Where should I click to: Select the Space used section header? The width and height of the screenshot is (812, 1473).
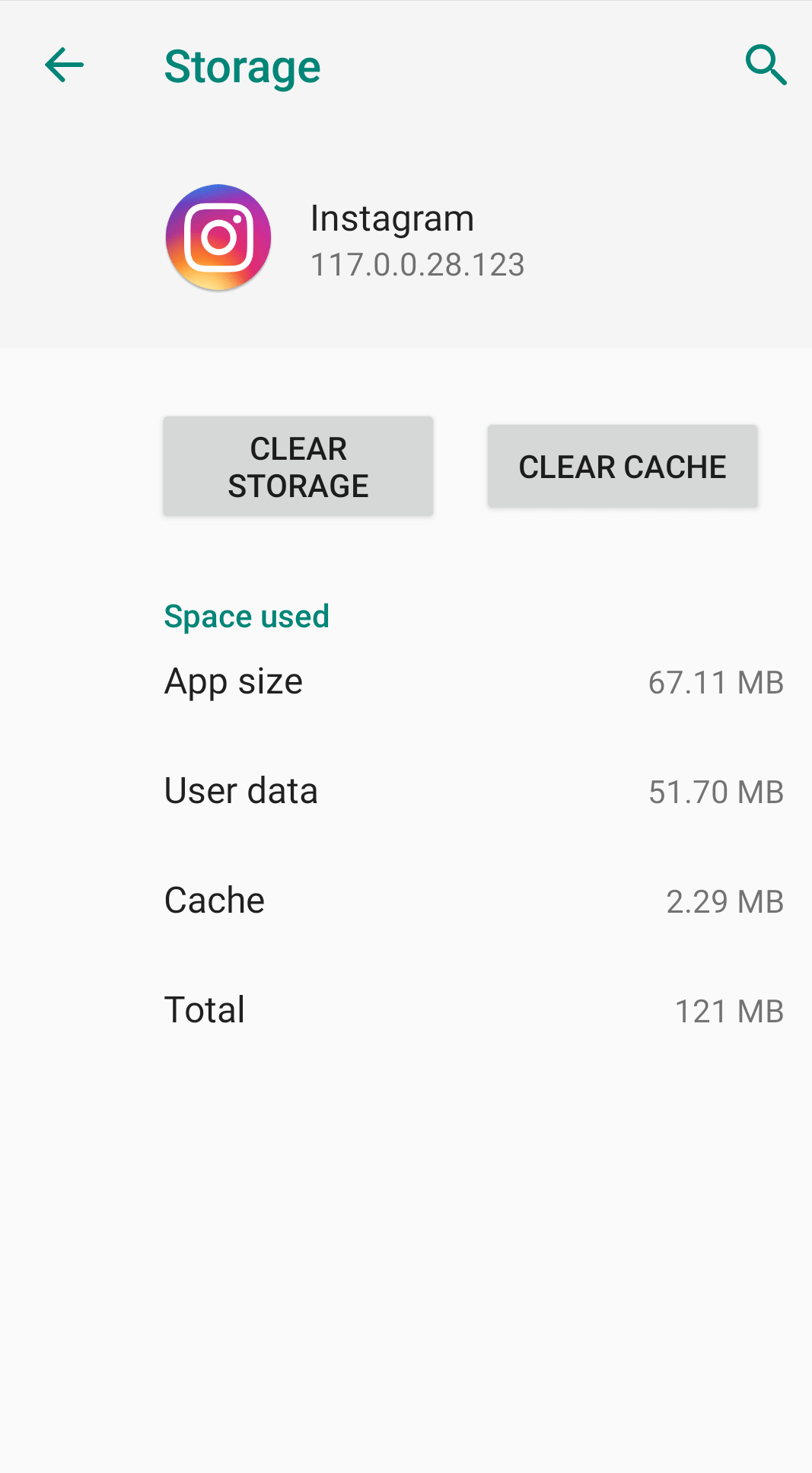[247, 617]
